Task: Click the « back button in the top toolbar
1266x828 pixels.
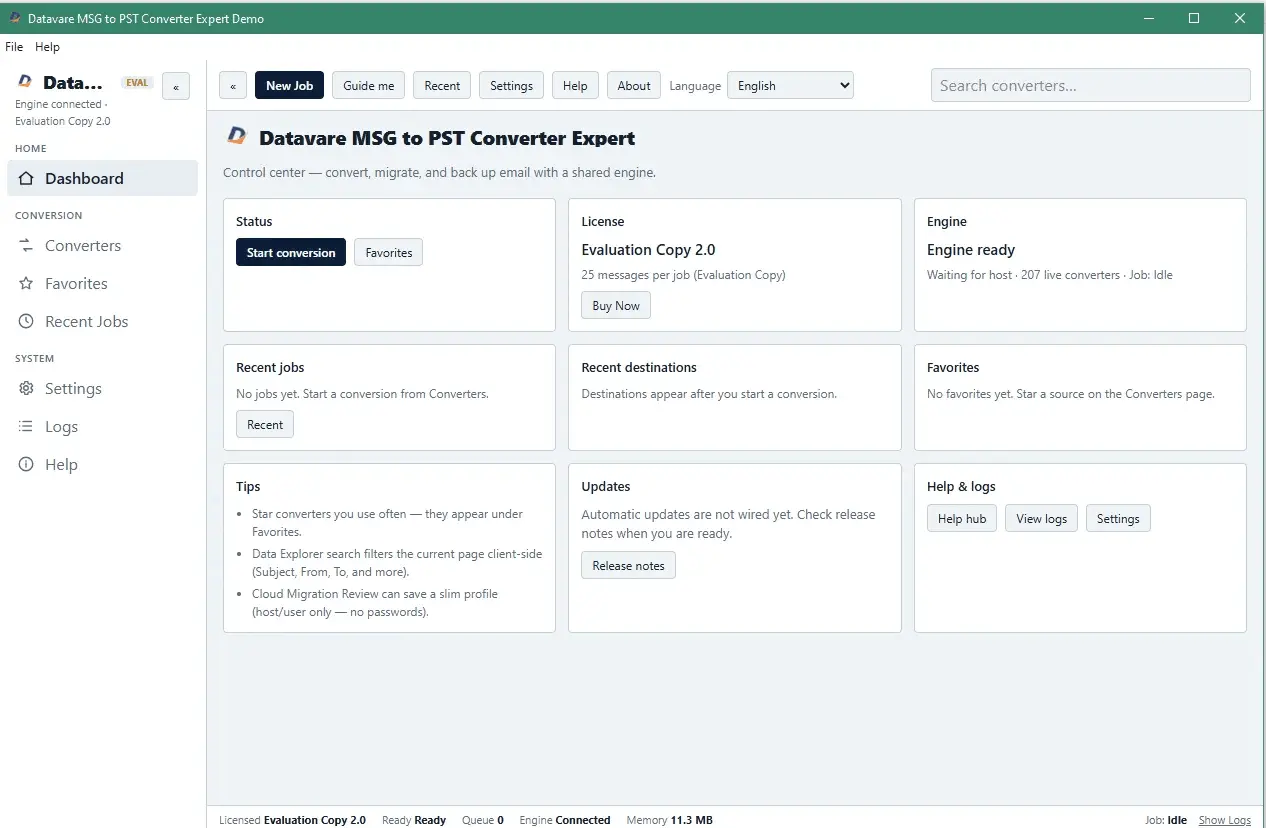Action: pos(233,85)
